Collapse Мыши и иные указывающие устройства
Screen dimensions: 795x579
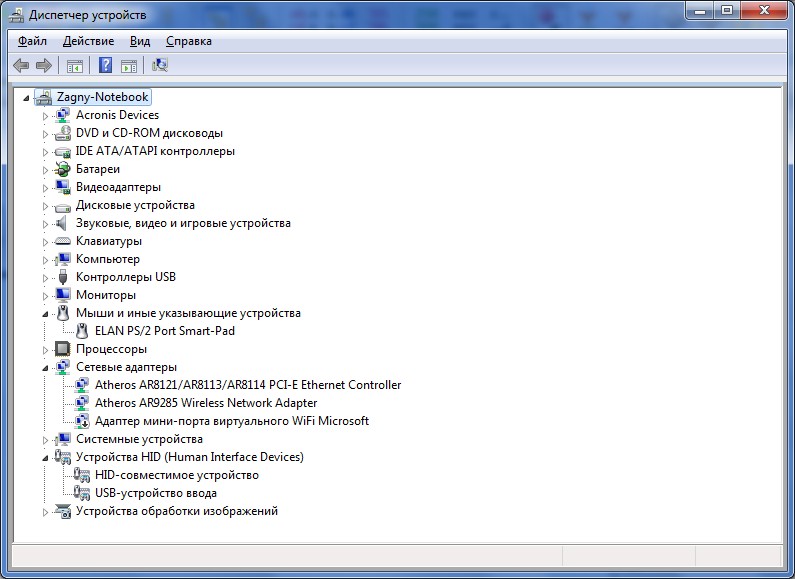coord(45,314)
